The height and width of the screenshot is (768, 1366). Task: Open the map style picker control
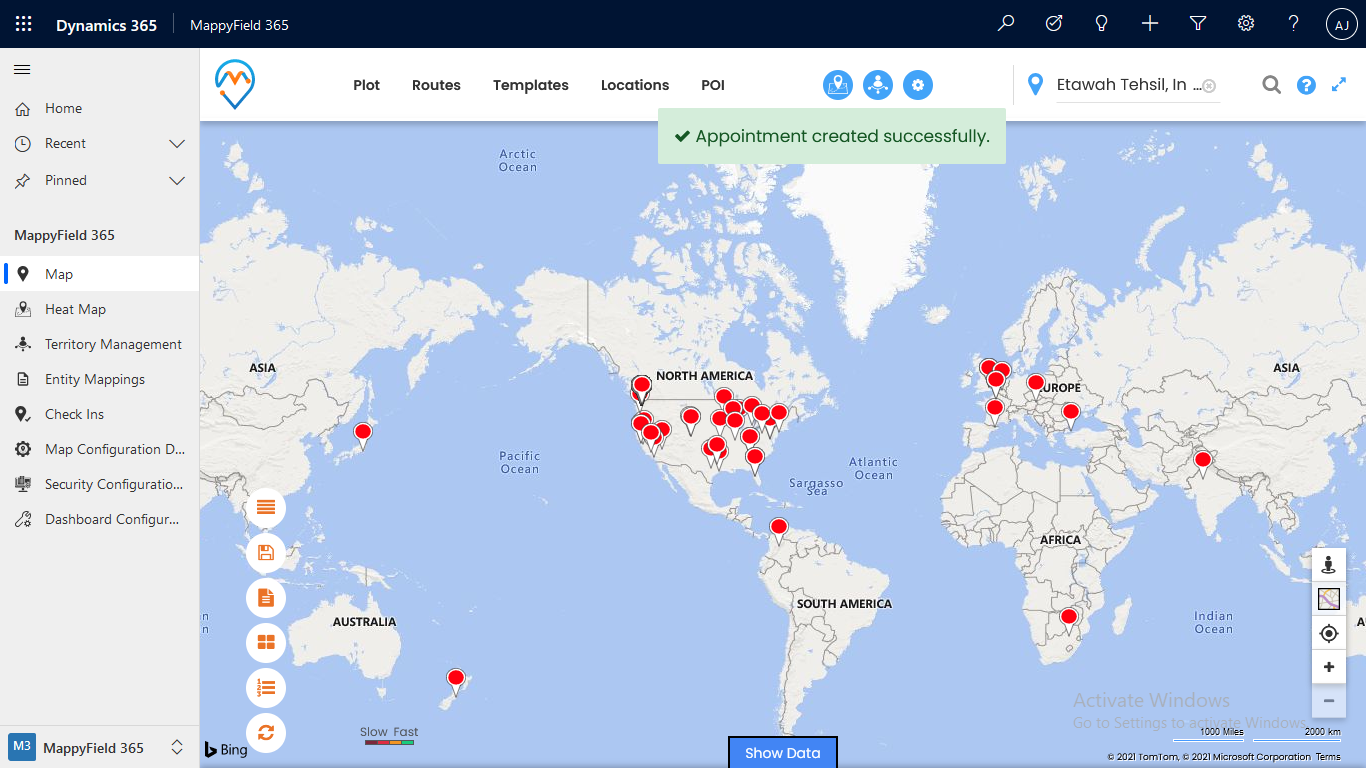pos(1329,599)
